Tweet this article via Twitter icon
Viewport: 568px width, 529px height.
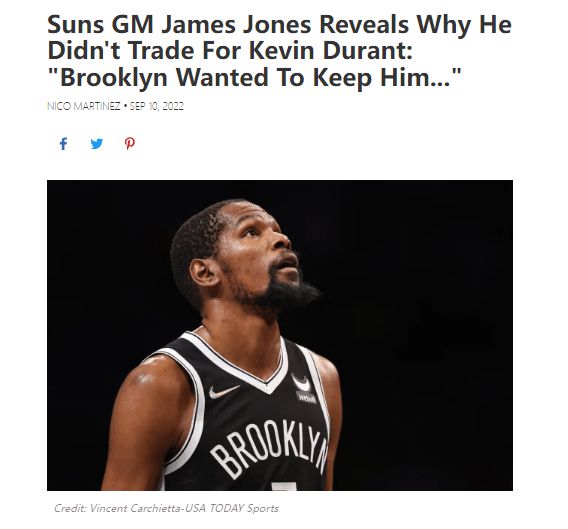coord(97,144)
